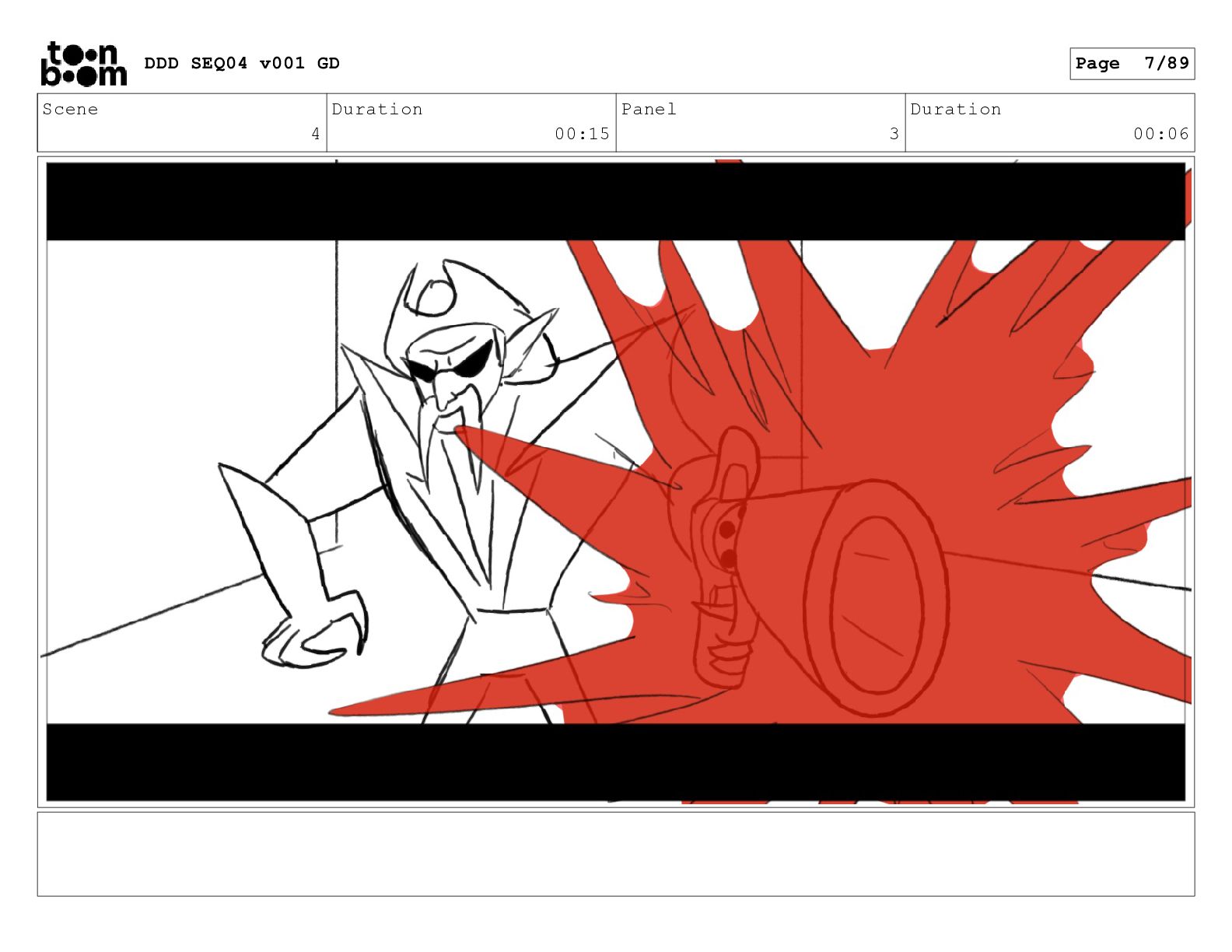Click the empty notes box below the panel
Screen dimensions: 1232x952
pyautogui.click(x=616, y=854)
